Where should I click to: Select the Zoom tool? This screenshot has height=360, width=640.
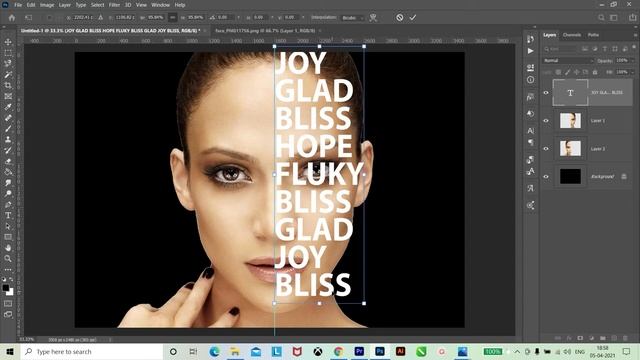[x=8, y=258]
